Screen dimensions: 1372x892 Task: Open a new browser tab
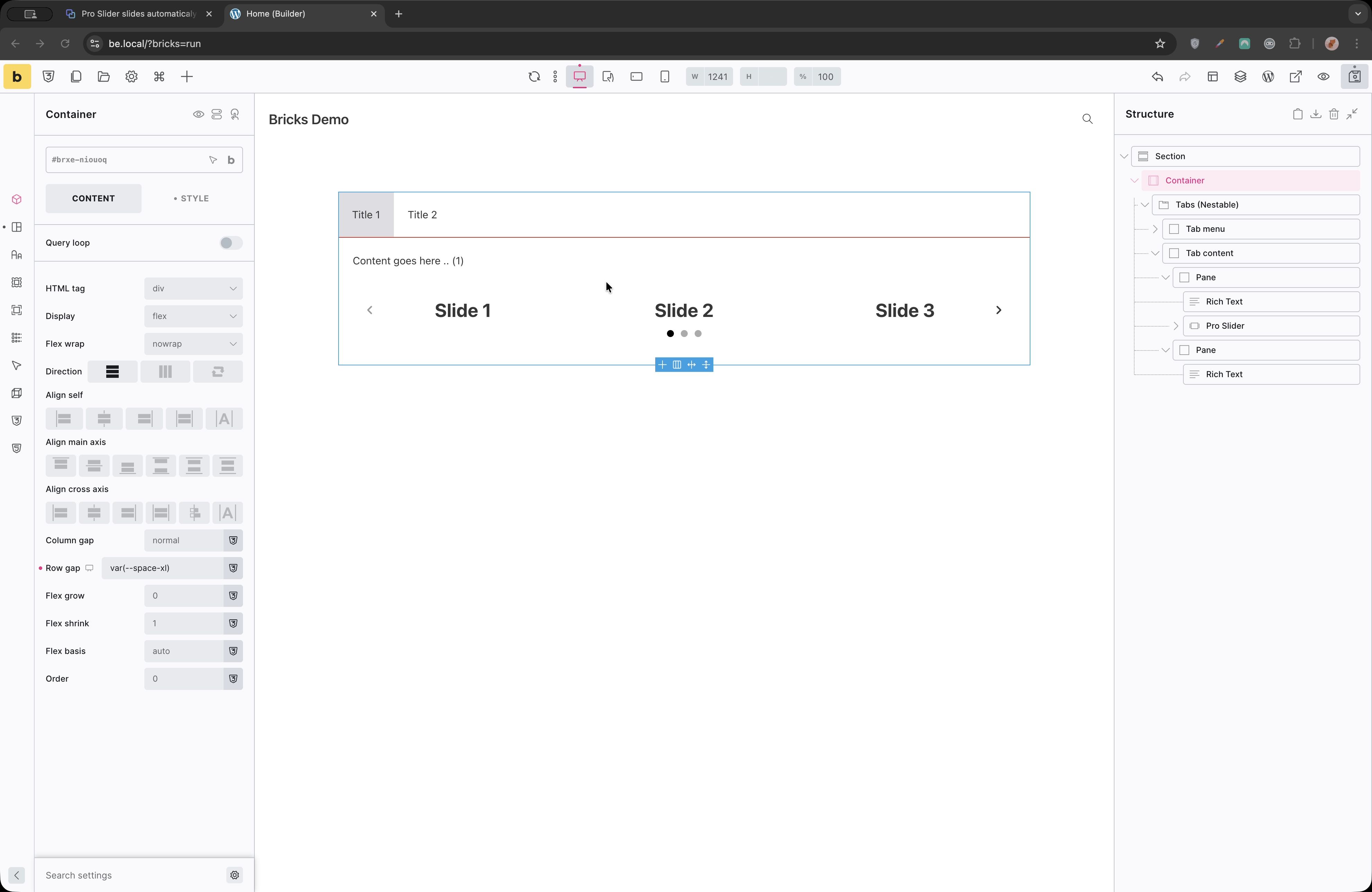(x=399, y=14)
